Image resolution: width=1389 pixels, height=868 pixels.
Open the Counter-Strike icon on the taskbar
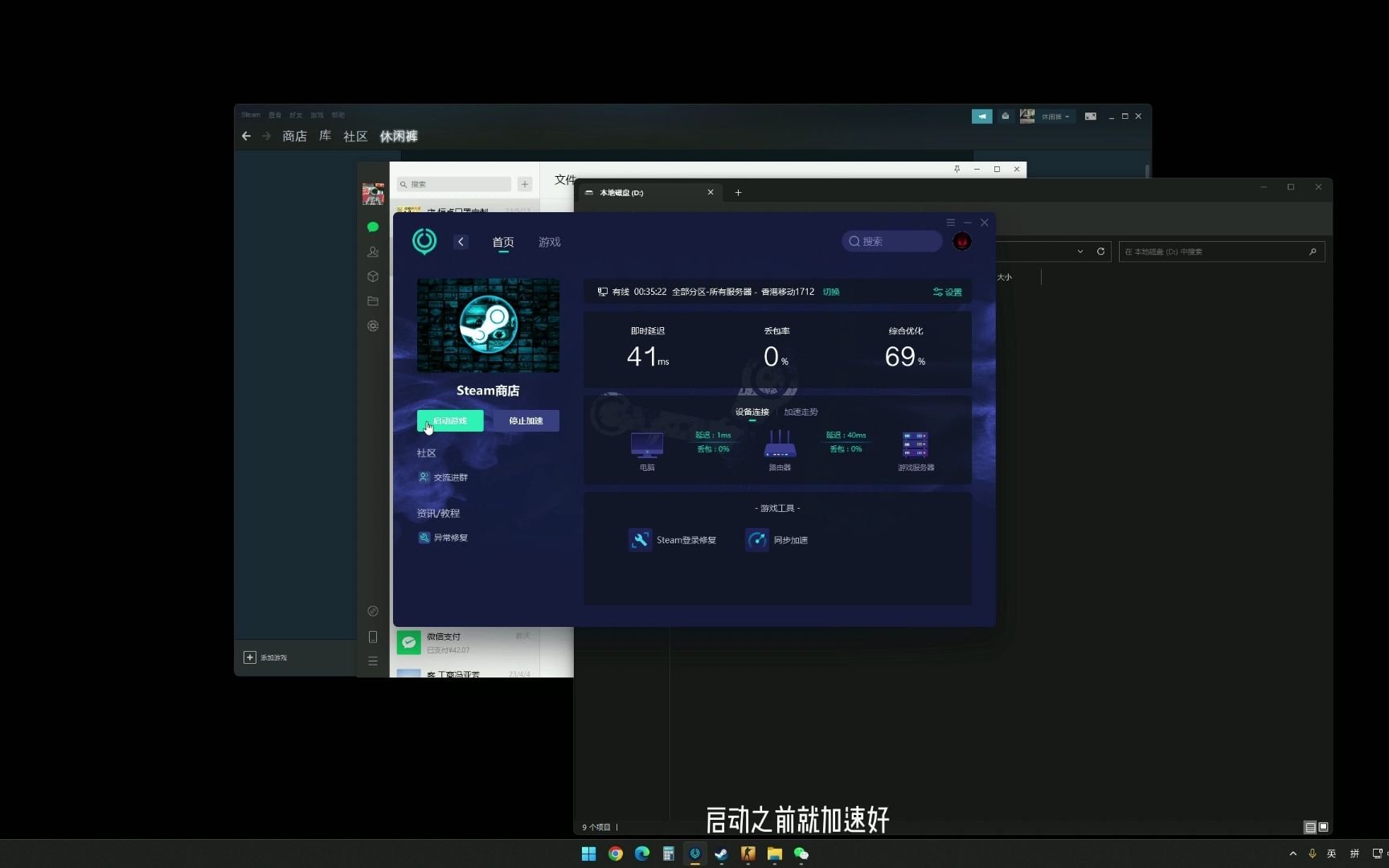pos(748,854)
